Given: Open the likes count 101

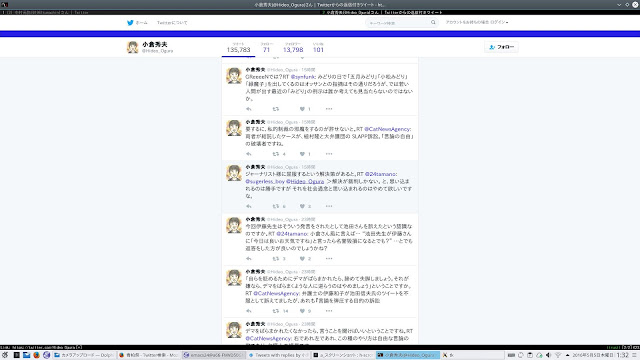Looking at the screenshot, I should [318, 48].
